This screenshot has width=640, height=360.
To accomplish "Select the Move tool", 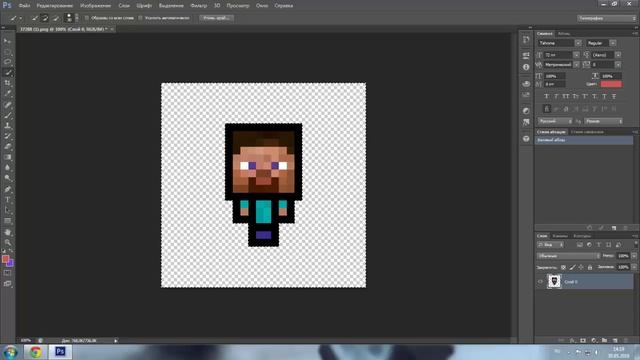I will (7, 41).
